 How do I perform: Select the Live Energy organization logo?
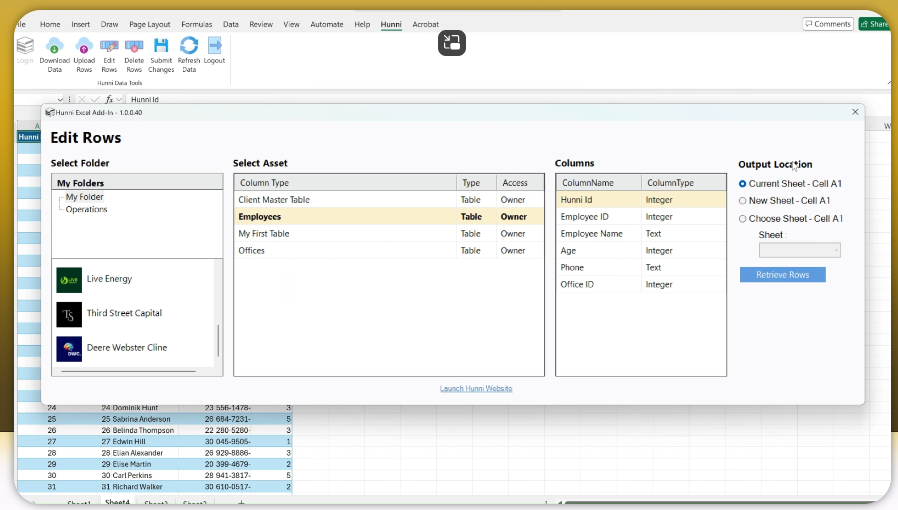tap(69, 280)
